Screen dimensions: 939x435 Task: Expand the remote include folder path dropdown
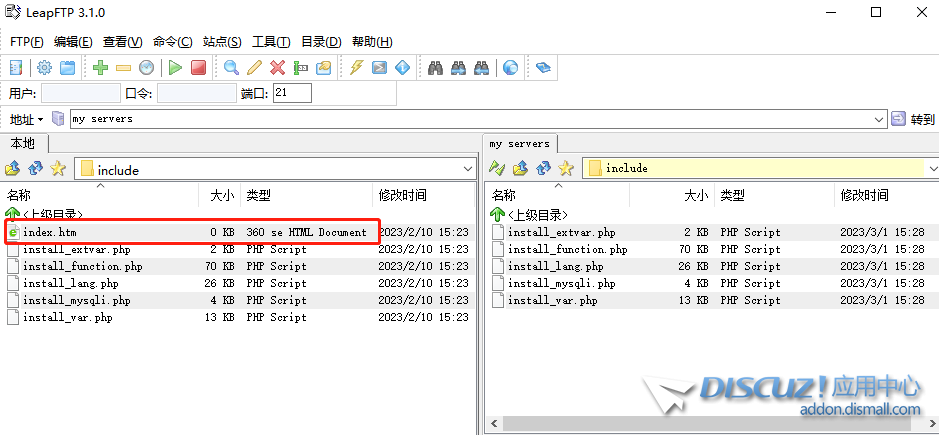coord(932,168)
